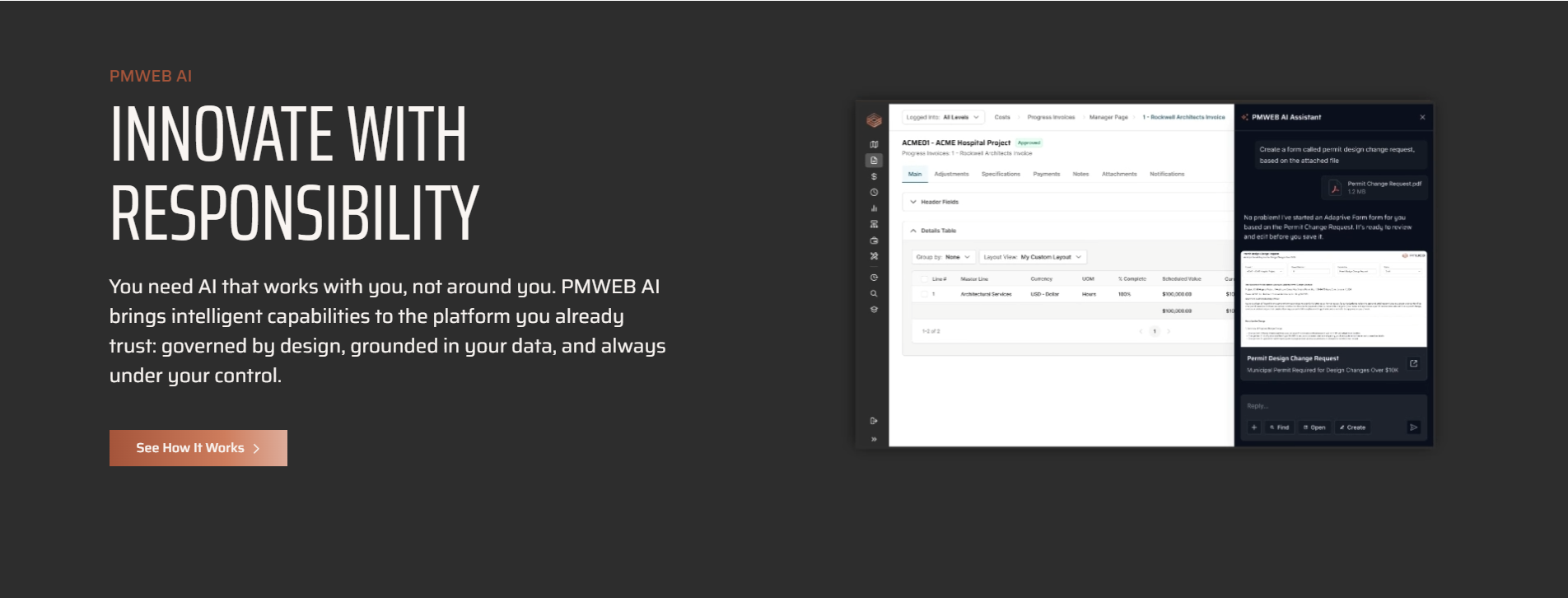Select the crossed tools icon in the sidebar
This screenshot has height=598, width=1568.
[874, 256]
